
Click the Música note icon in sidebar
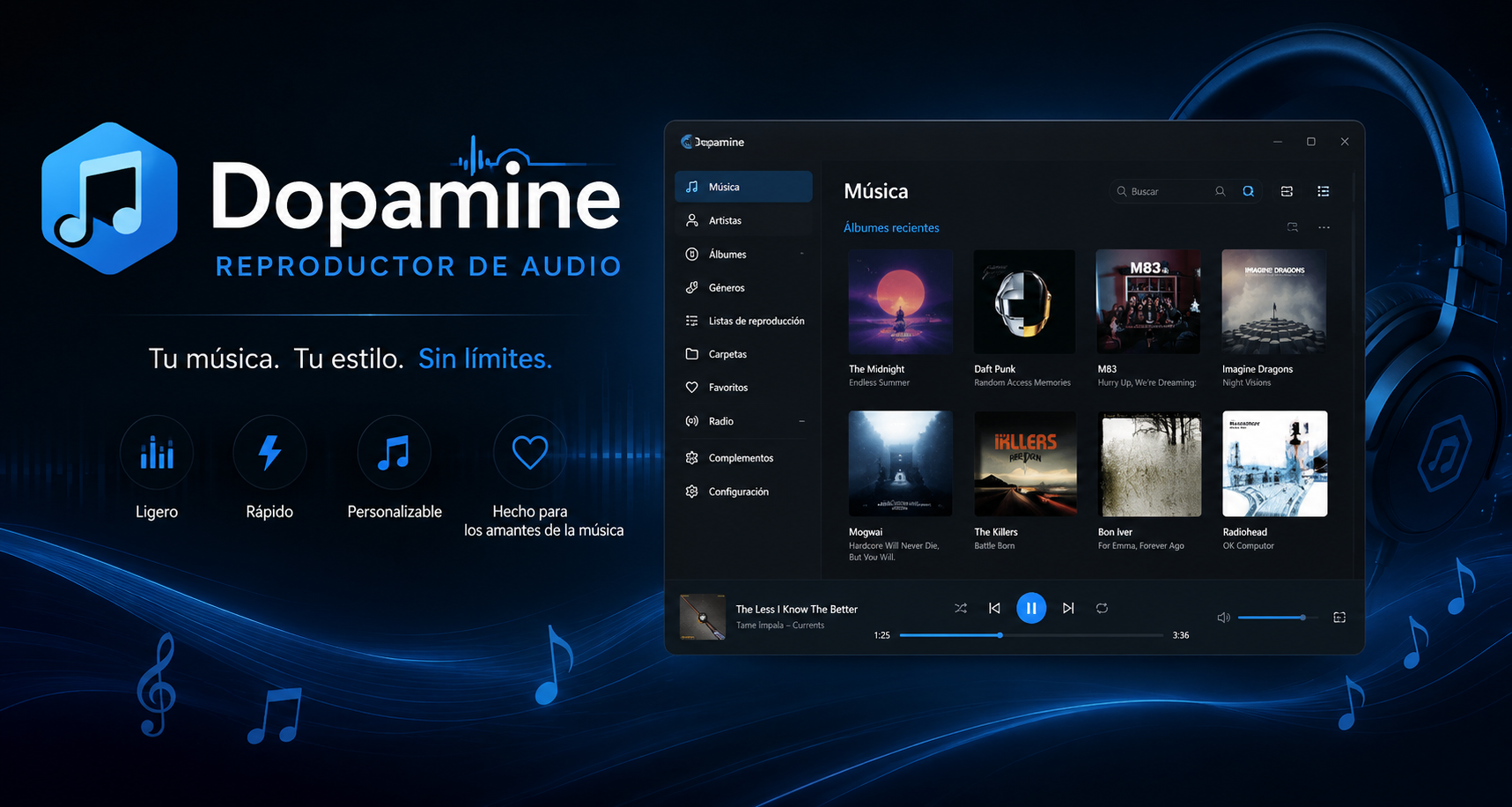(692, 187)
